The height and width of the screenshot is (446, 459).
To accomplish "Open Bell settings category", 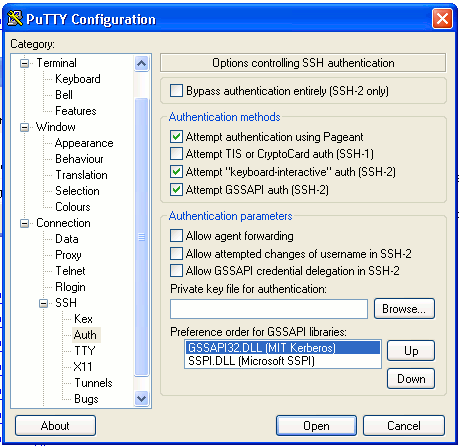I will tap(64, 95).
